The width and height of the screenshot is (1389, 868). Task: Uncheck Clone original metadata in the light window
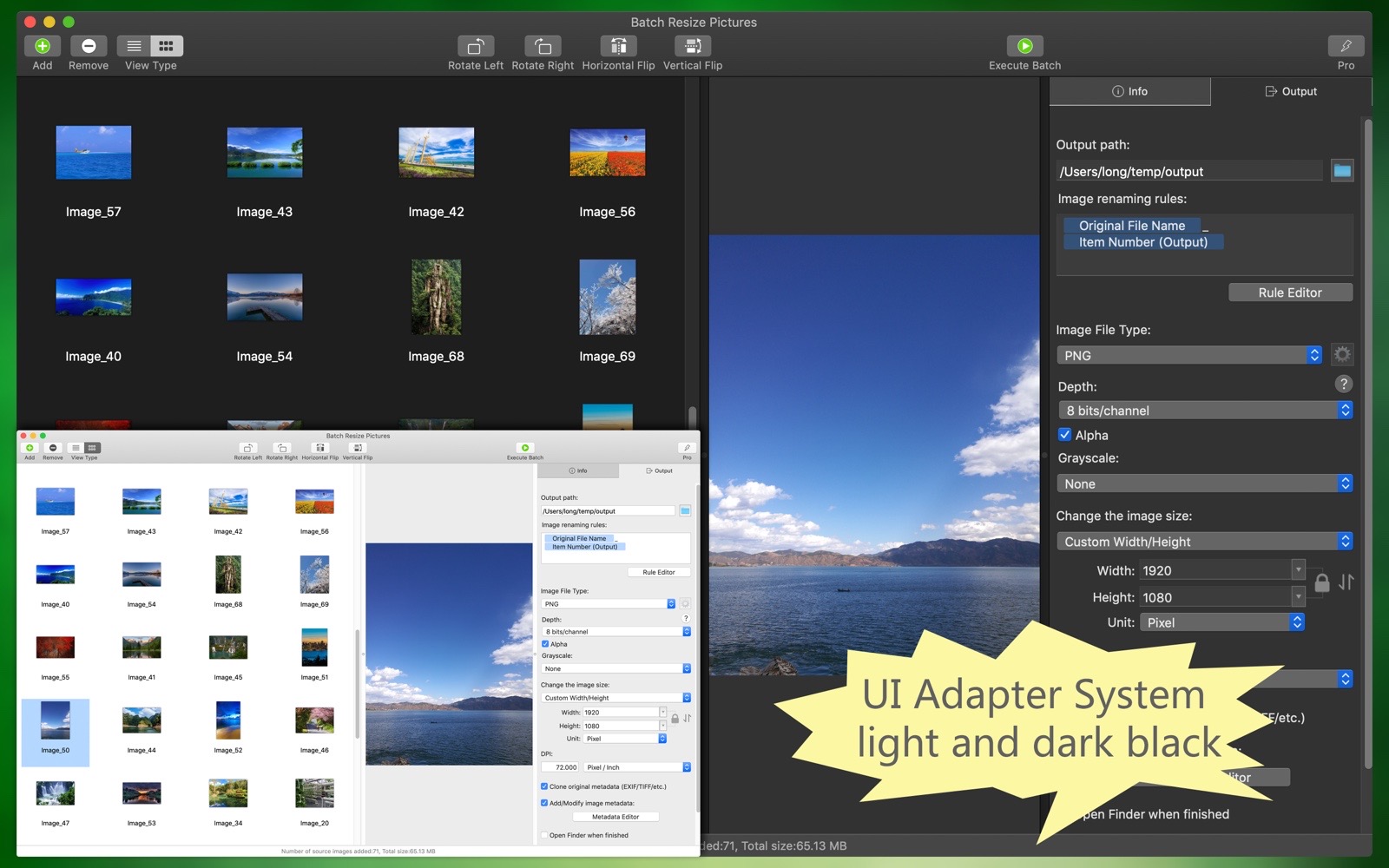[544, 786]
